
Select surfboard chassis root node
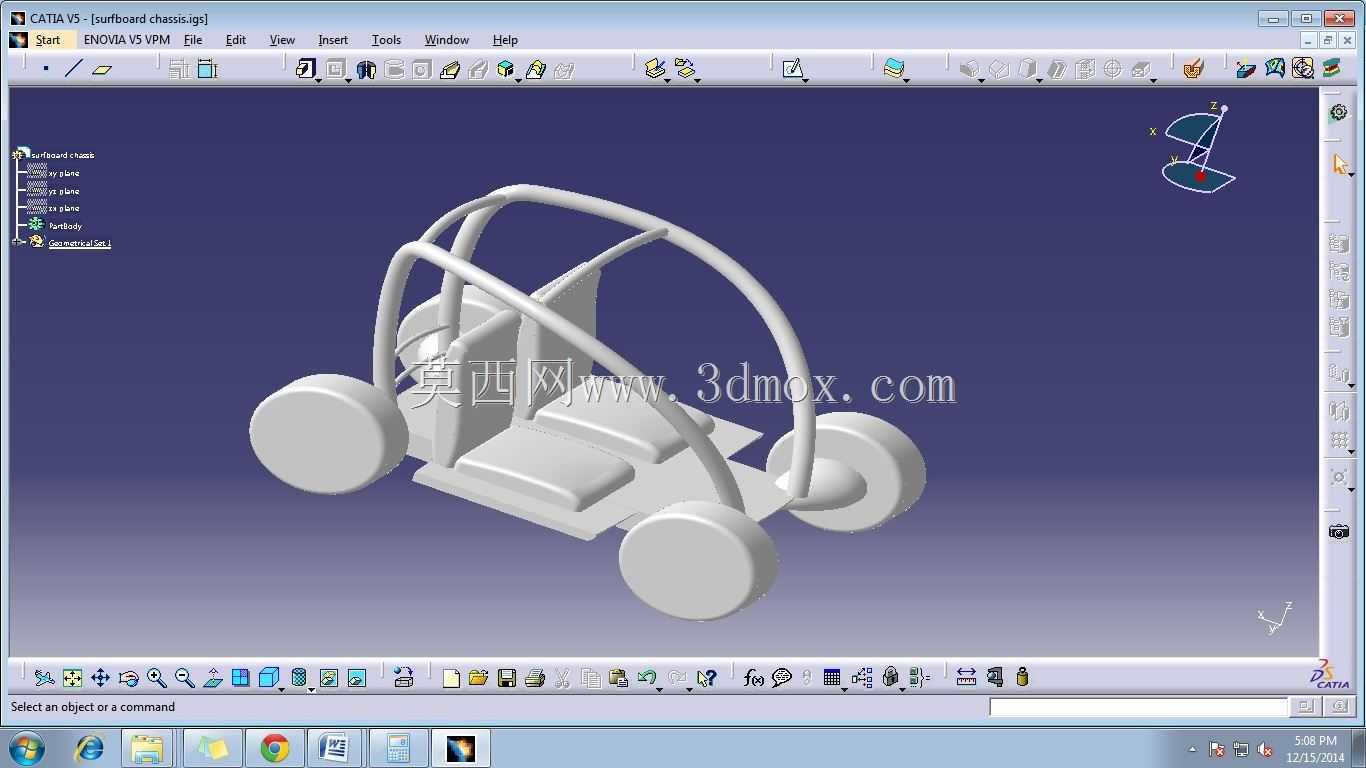tap(62, 155)
